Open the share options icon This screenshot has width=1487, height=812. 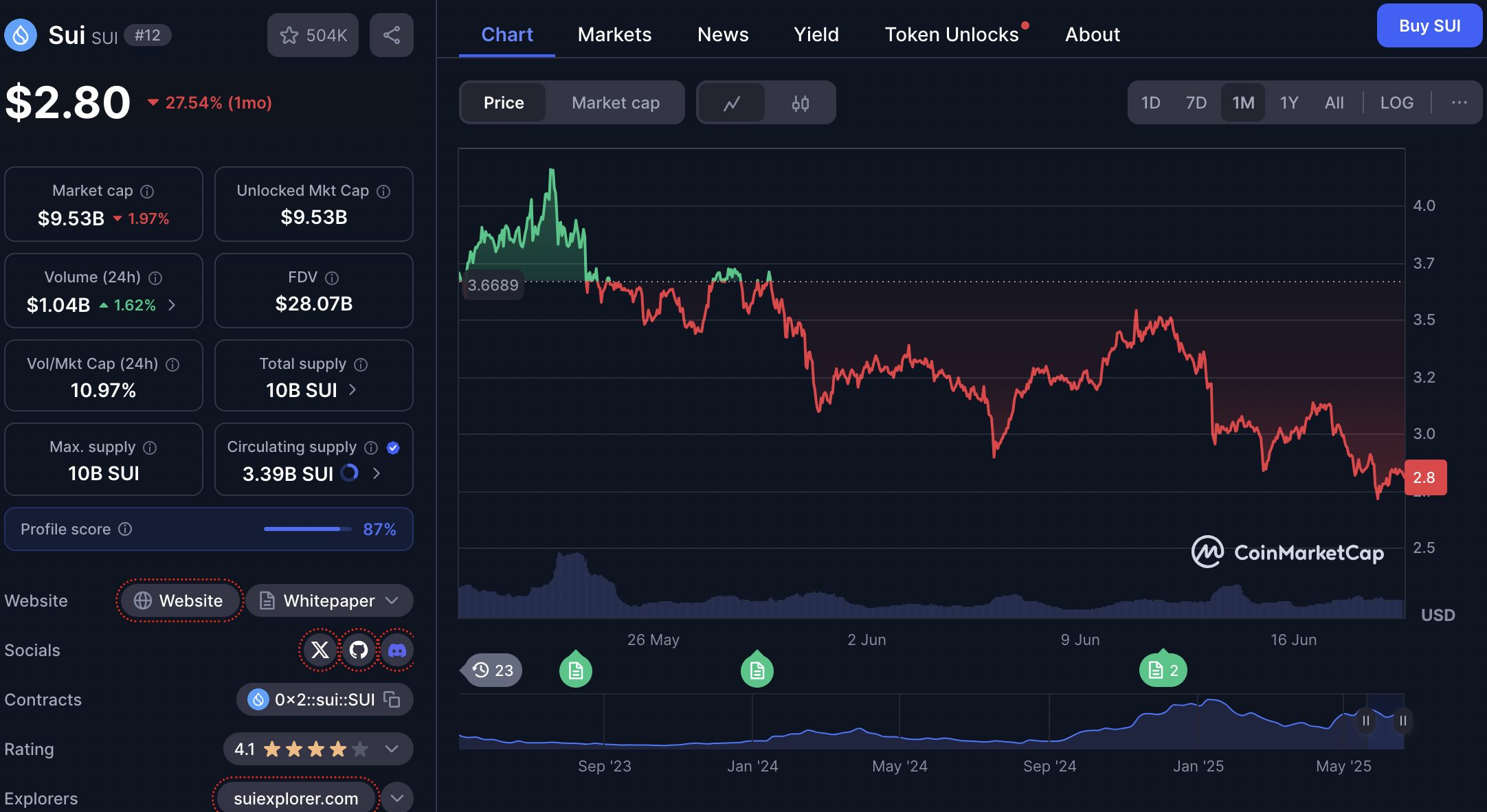pyautogui.click(x=392, y=35)
